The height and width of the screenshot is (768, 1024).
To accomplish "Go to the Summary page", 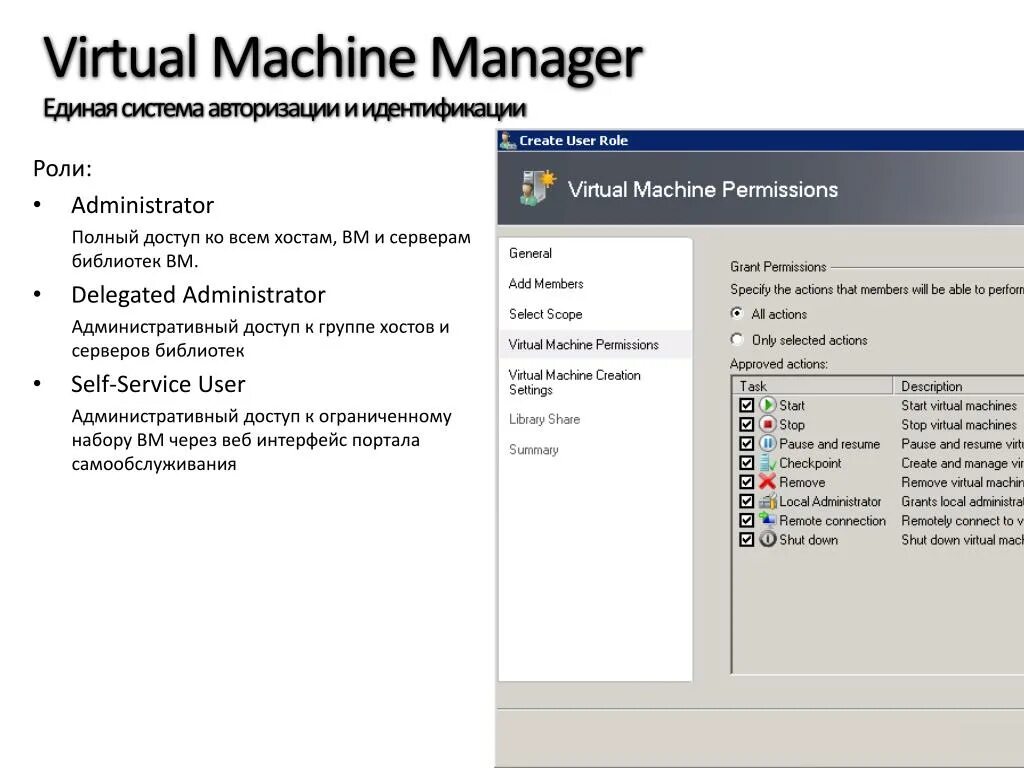I will (x=534, y=449).
